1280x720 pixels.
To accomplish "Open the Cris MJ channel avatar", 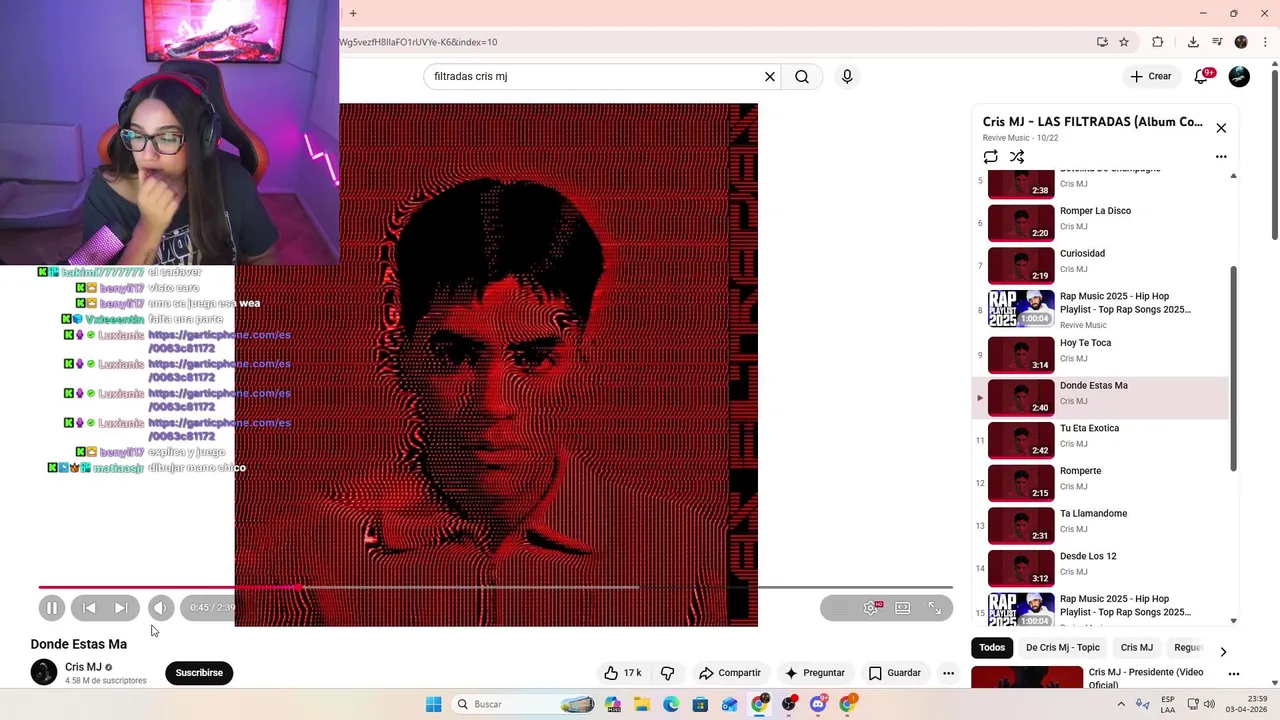I will (44, 672).
